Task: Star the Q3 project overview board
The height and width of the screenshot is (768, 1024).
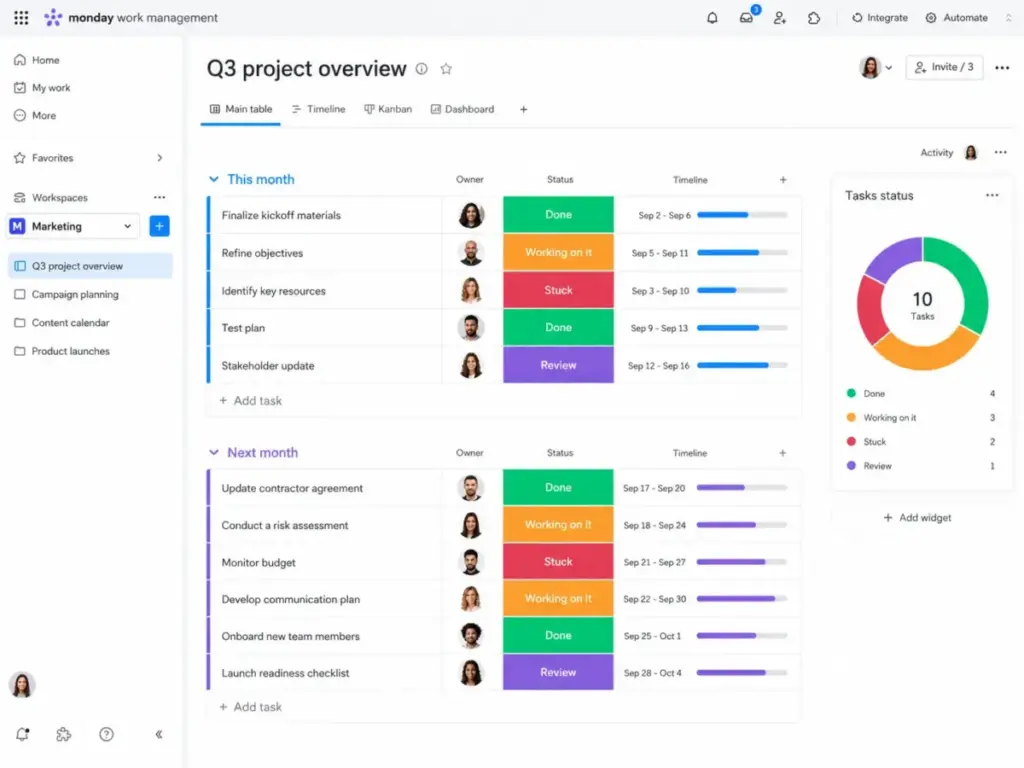Action: tap(446, 69)
